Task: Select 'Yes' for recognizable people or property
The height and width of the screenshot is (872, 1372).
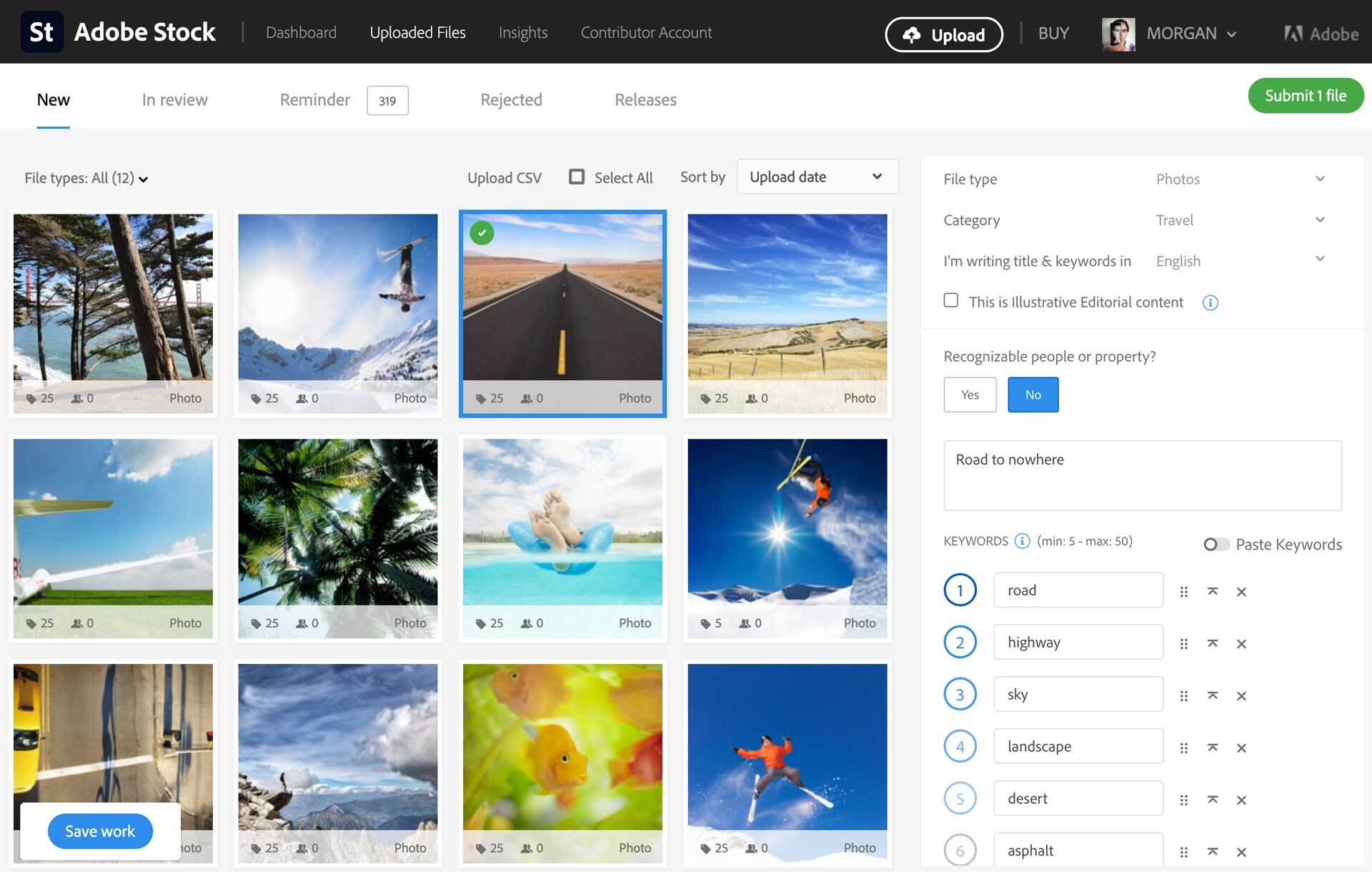Action: point(968,394)
